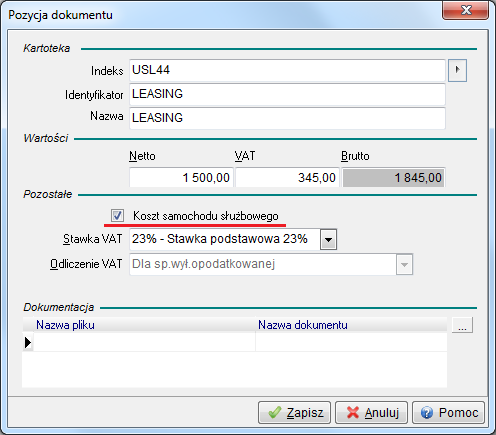
Task: Click the blue question mark Pomoc icon
Action: click(x=427, y=413)
